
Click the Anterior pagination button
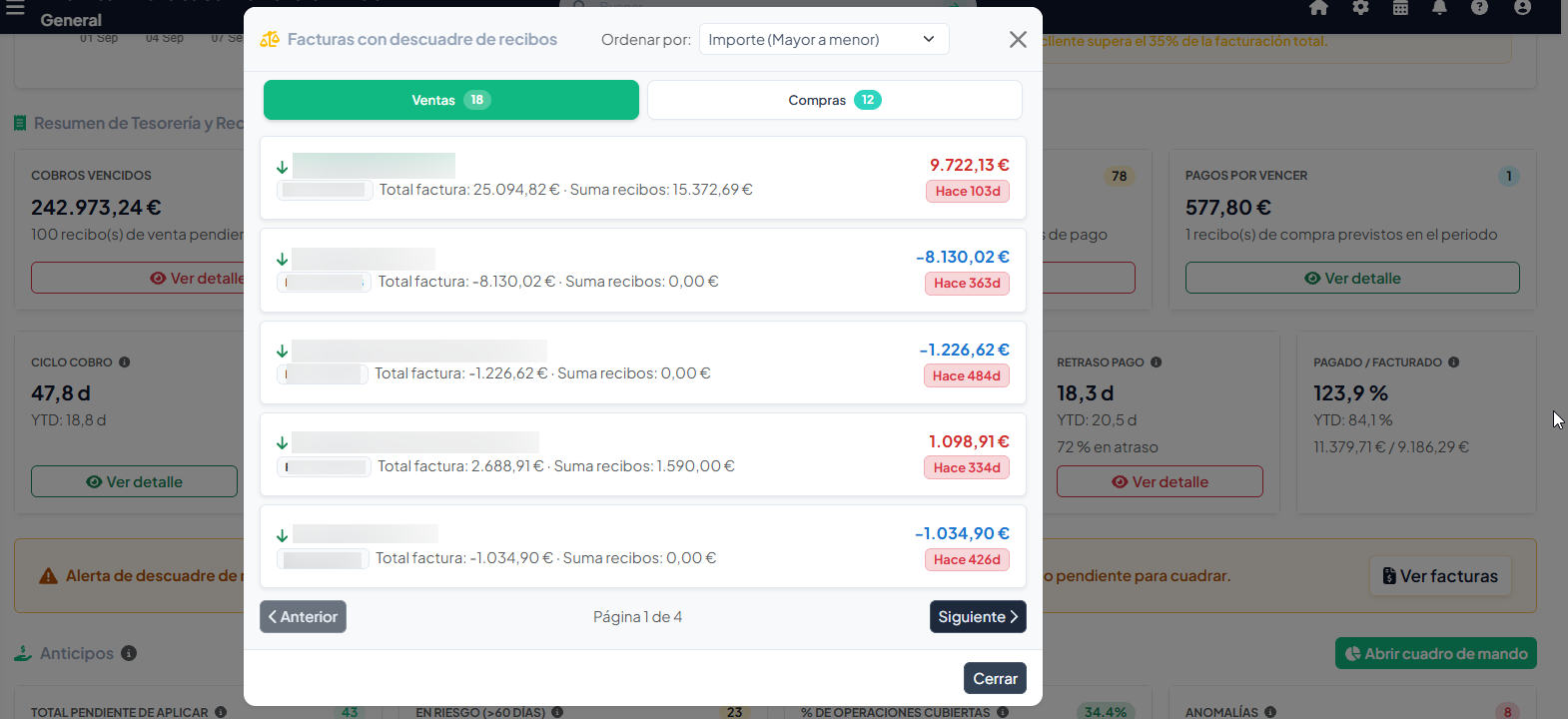(304, 617)
